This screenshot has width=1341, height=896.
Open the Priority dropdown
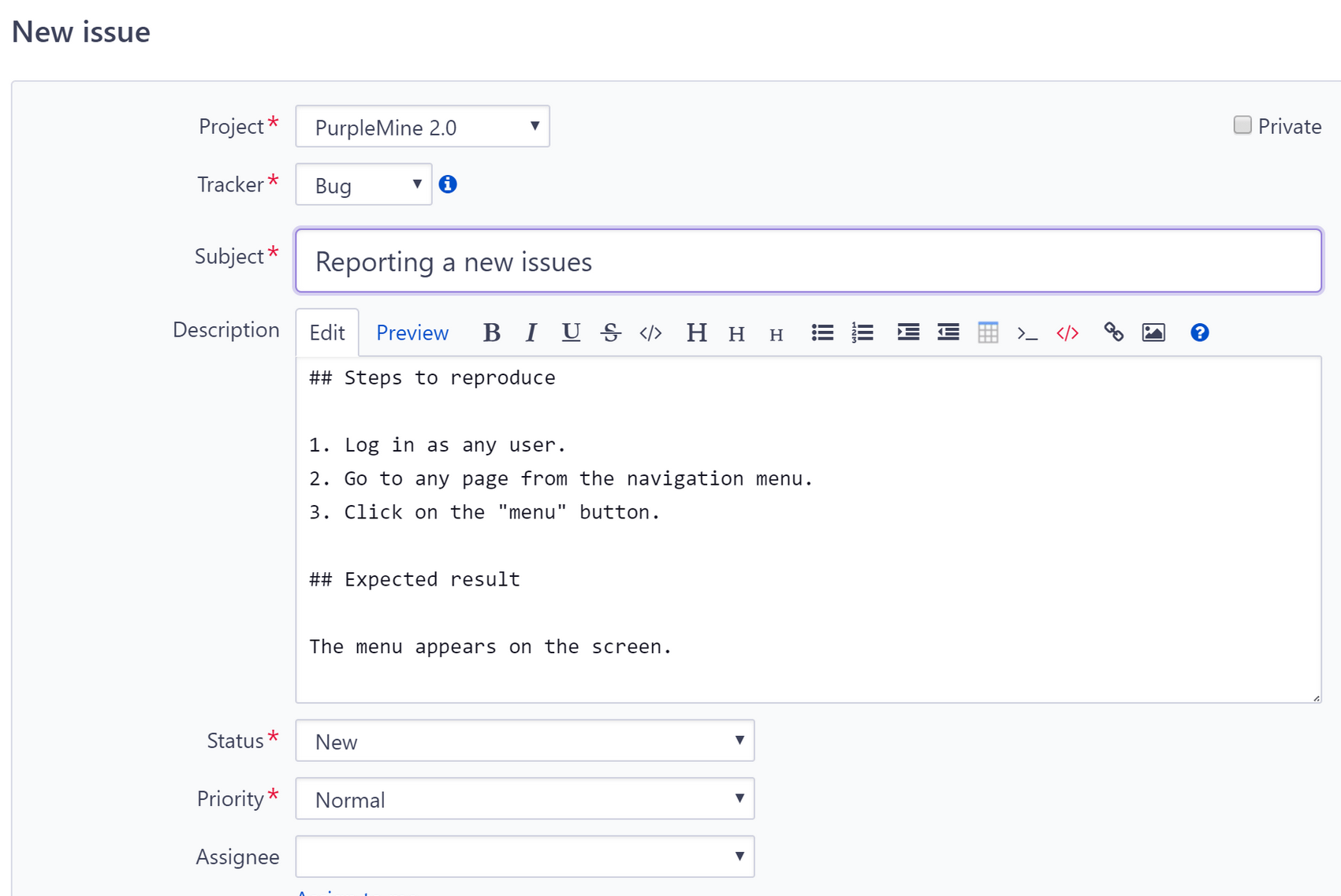click(524, 799)
